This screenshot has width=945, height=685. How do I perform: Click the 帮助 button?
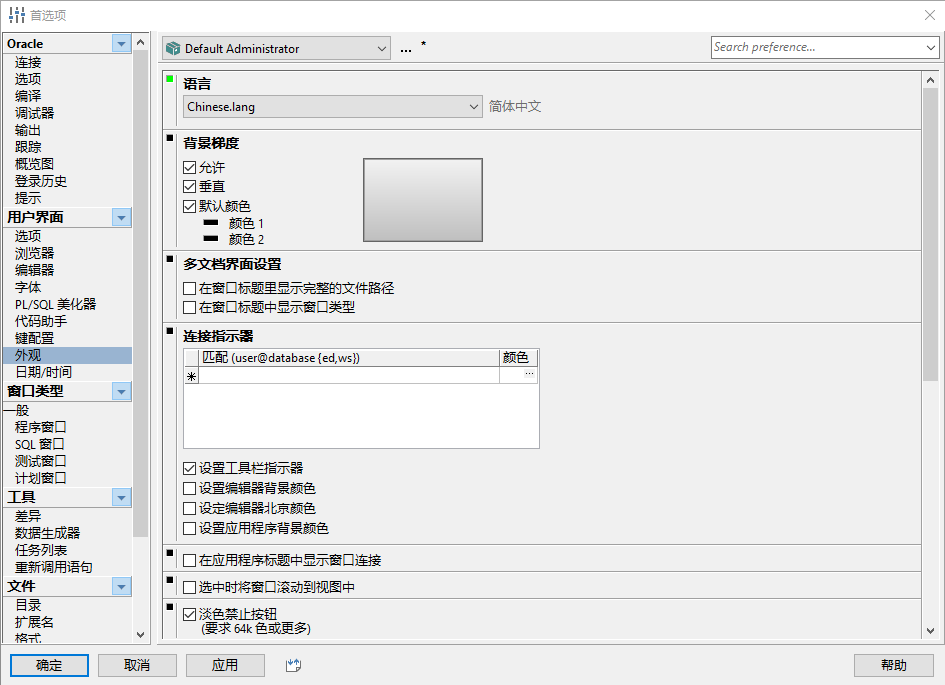pos(893,665)
